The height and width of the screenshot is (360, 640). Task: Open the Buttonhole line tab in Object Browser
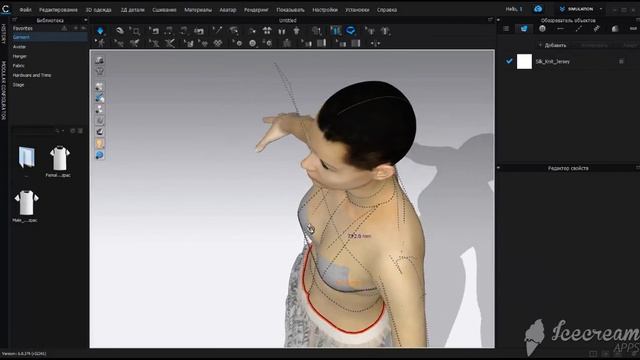pos(560,29)
